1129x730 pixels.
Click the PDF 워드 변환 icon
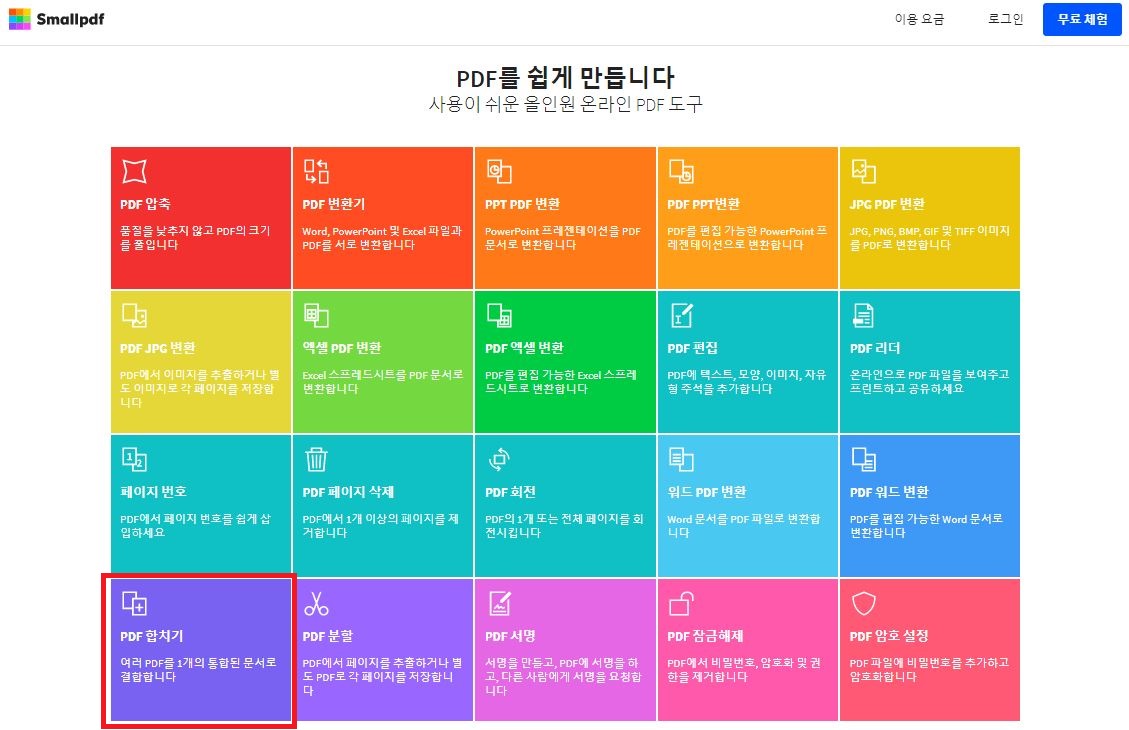[863, 459]
